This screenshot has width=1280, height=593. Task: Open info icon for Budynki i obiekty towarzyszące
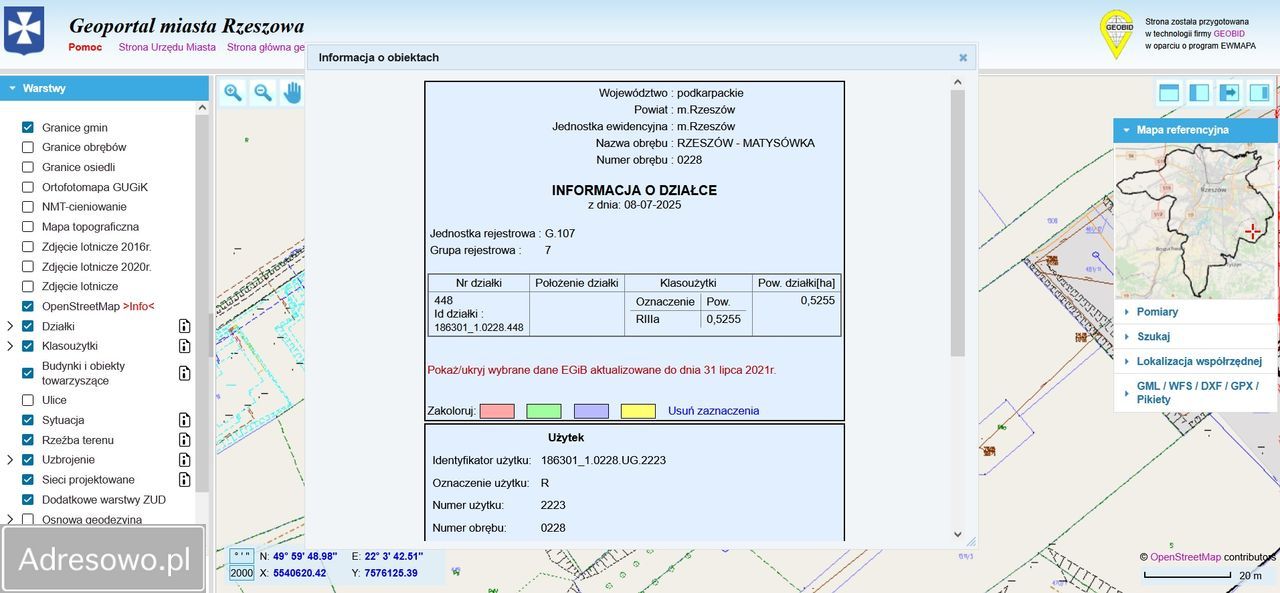point(184,373)
